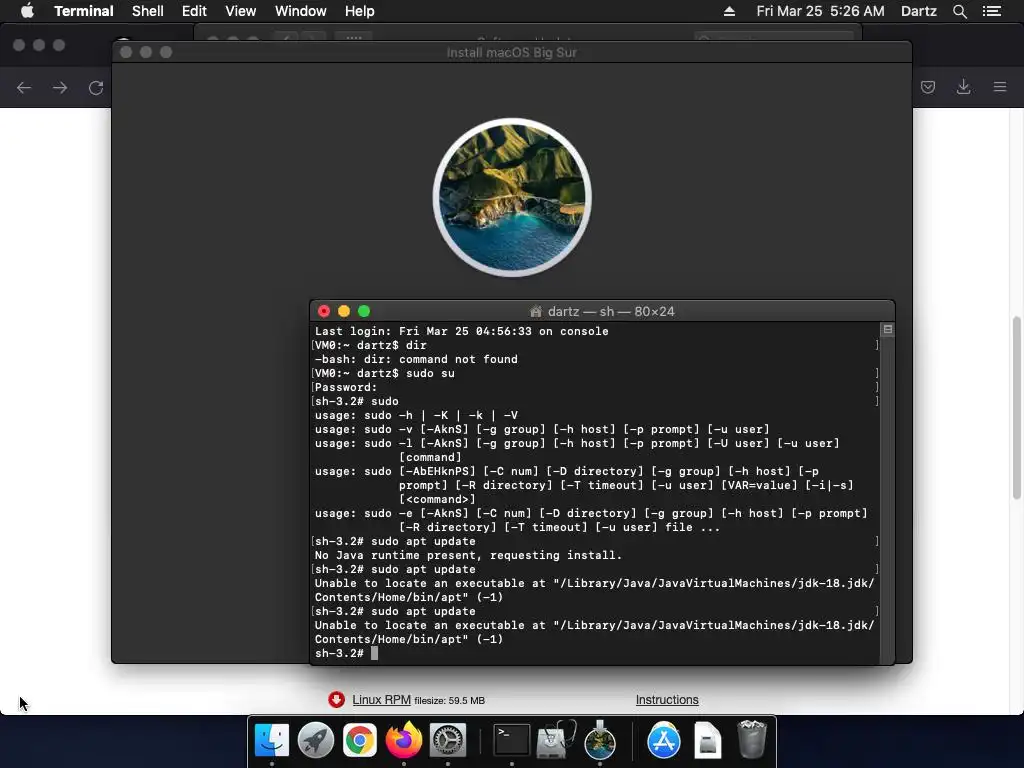Open App Store from the Dock

tap(664, 741)
